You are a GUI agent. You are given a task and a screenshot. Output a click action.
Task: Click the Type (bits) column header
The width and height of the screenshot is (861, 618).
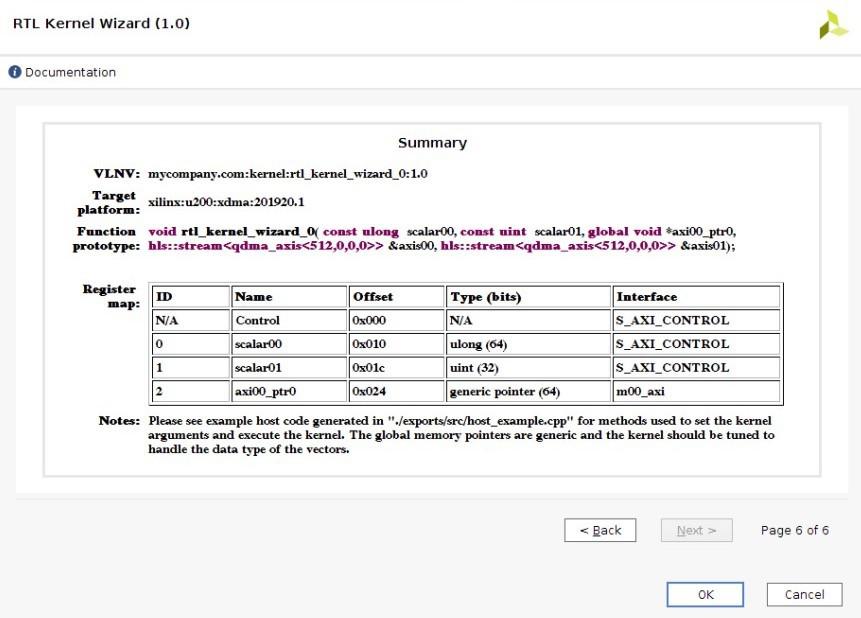coord(529,297)
